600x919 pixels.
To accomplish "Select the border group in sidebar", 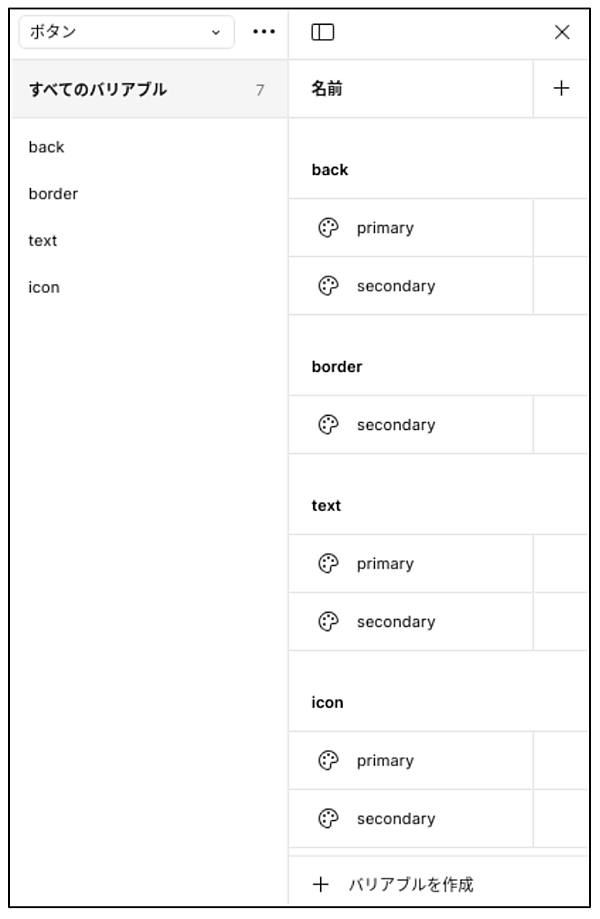I will pyautogui.click(x=53, y=194).
